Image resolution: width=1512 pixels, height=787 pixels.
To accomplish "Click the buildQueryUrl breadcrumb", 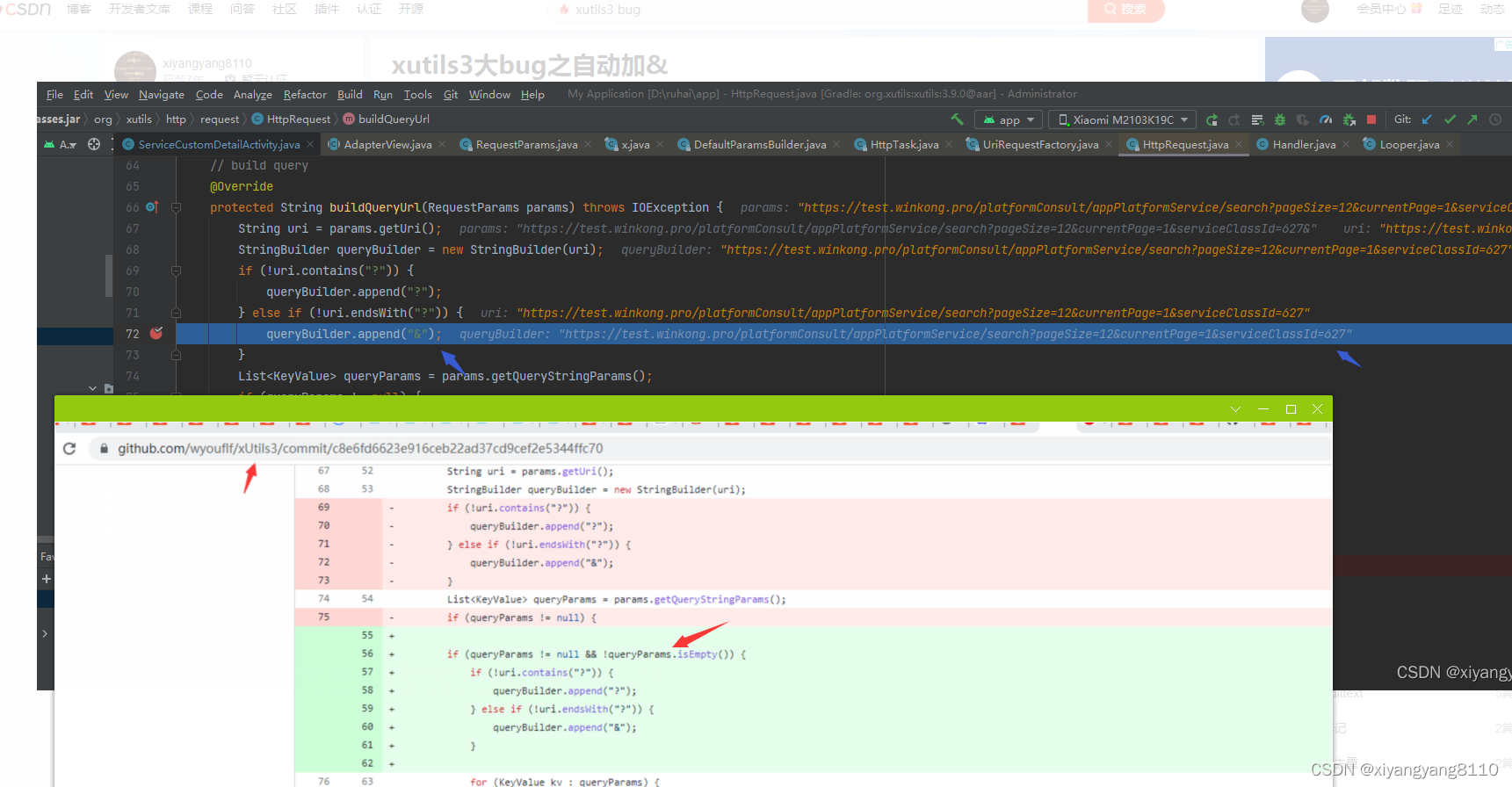I will click(x=387, y=119).
